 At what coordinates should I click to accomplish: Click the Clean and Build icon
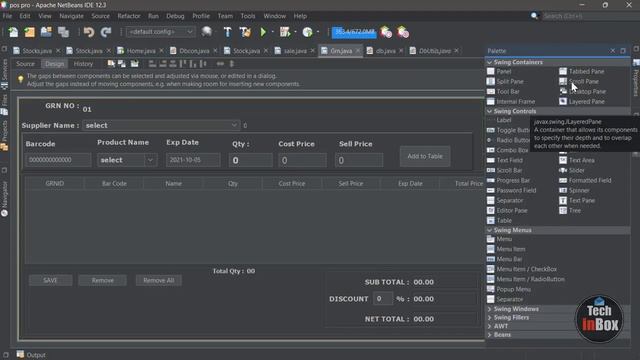coord(245,32)
